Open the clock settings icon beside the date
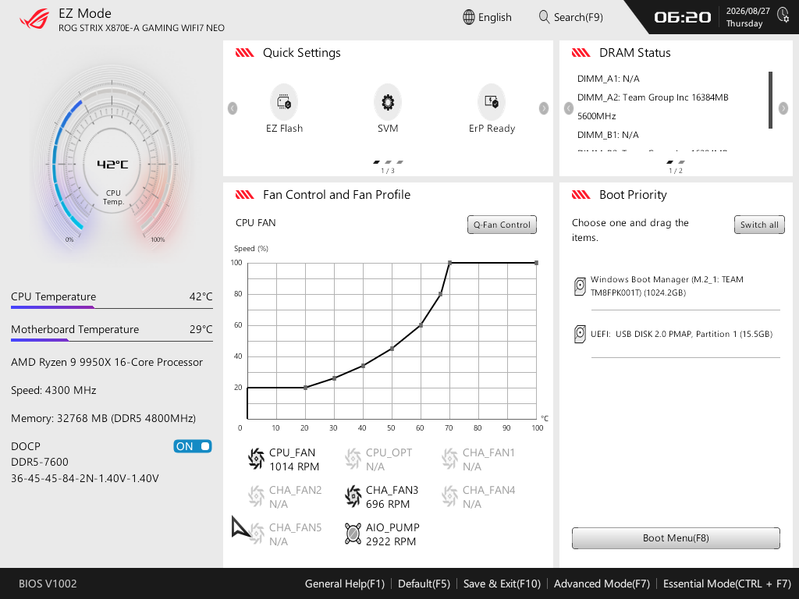 pyautogui.click(x=783, y=15)
